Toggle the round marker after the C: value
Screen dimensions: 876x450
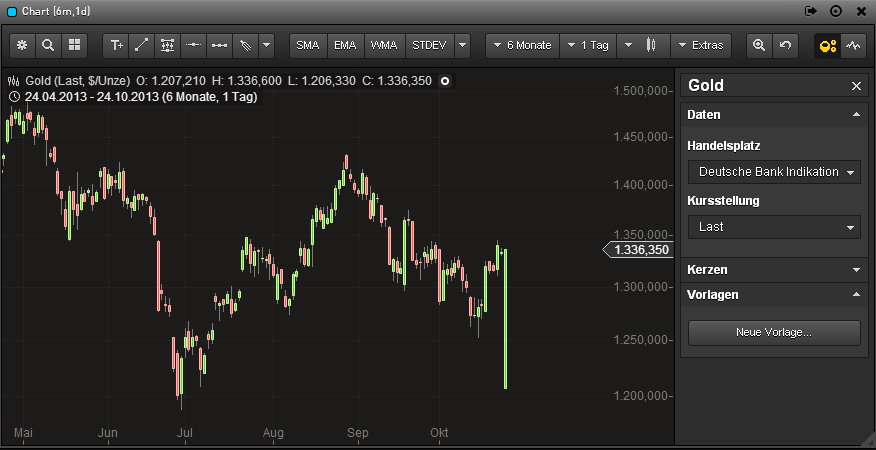point(445,80)
